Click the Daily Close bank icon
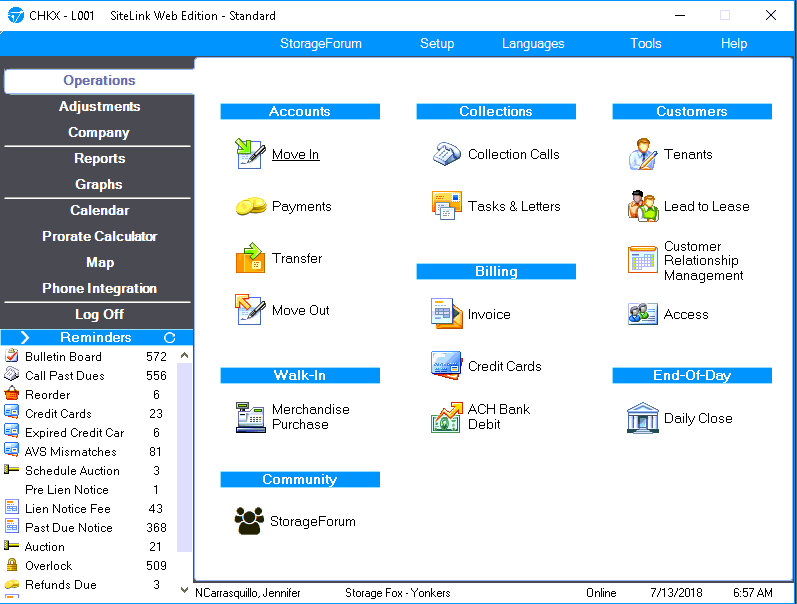The height and width of the screenshot is (604, 797). [643, 417]
